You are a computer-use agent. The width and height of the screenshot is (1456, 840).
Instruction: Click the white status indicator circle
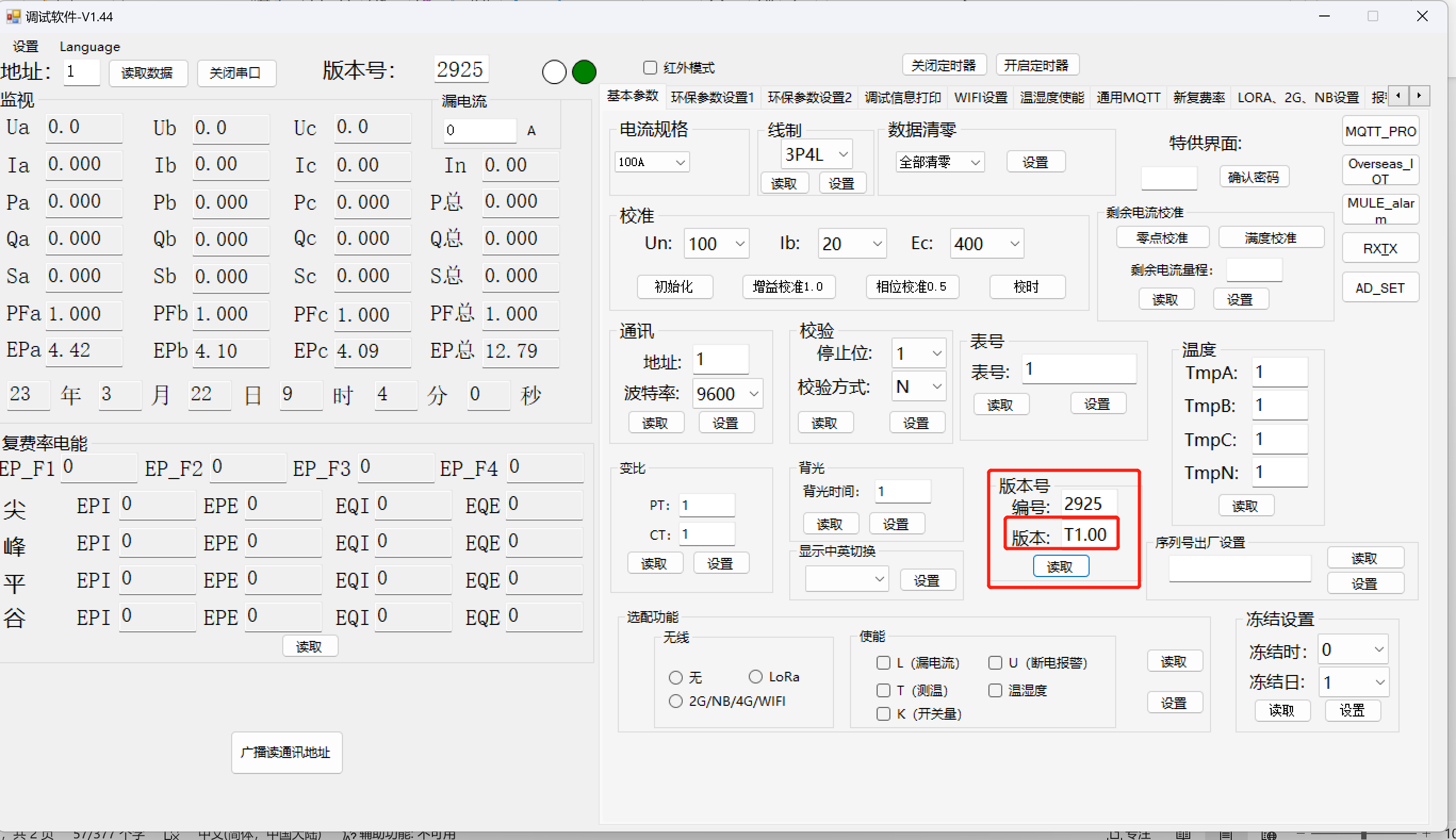553,72
